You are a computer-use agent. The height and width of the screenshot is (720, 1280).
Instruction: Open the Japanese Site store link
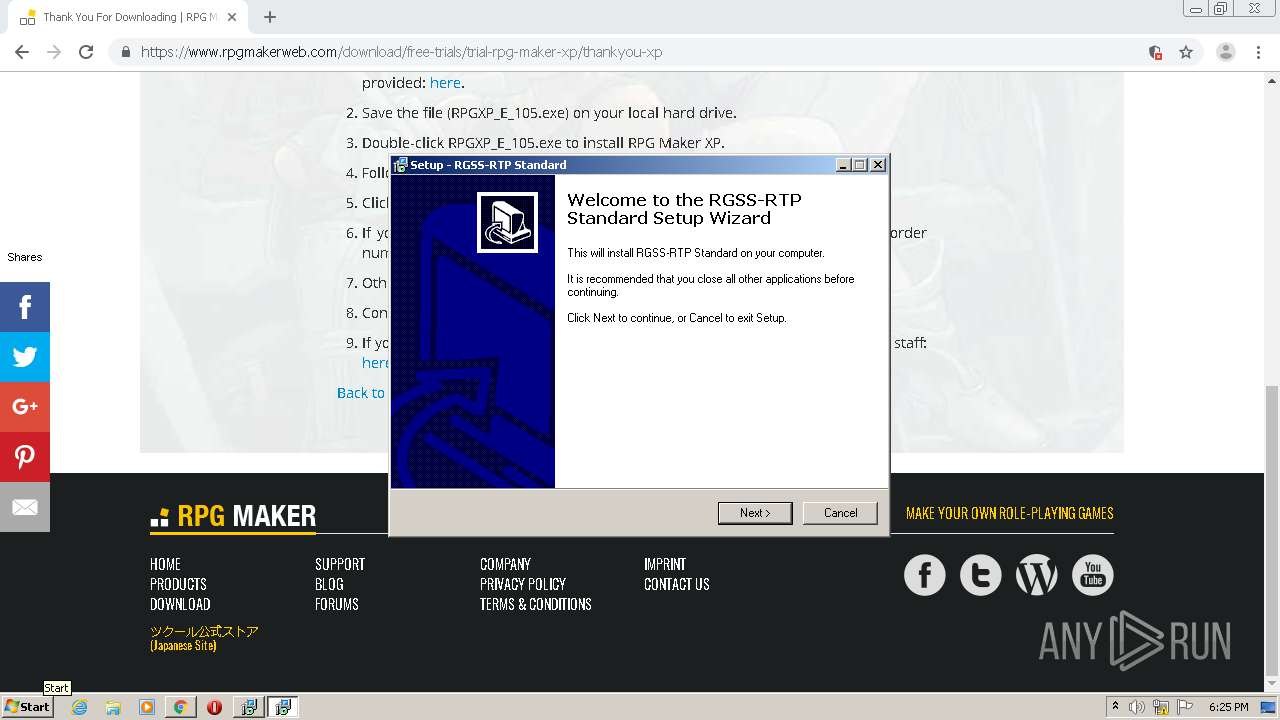tap(204, 638)
